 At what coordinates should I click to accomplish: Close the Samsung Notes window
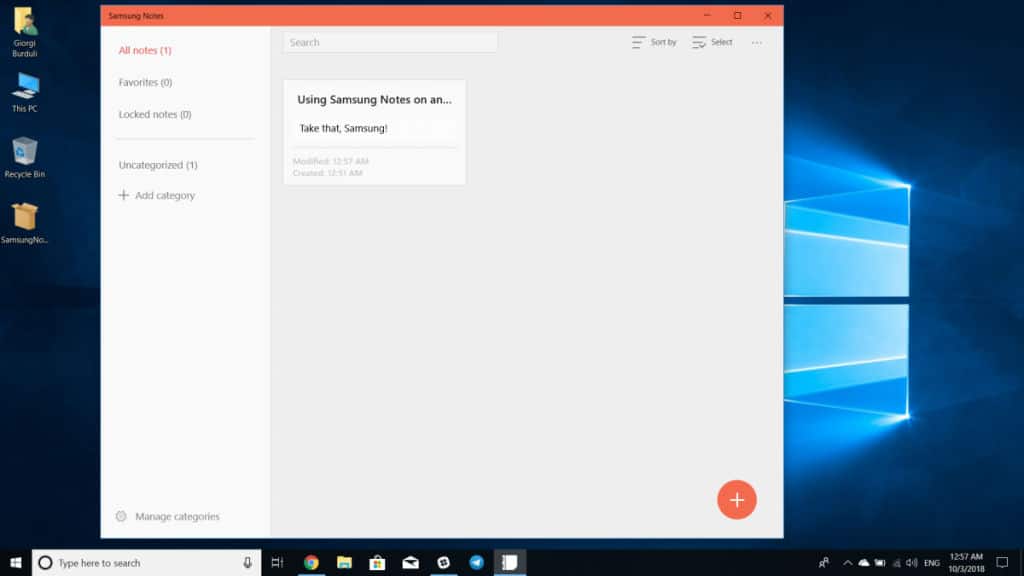coord(768,16)
